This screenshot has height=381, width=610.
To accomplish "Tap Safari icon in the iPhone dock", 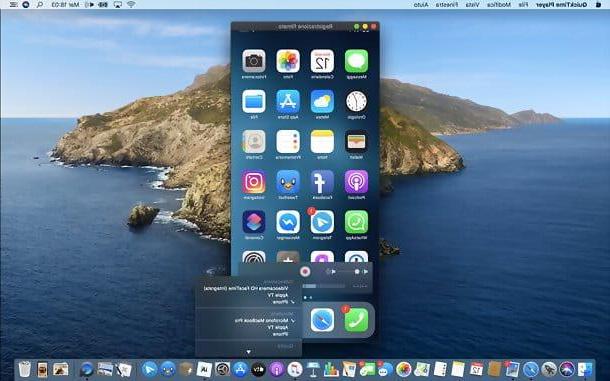I will tap(322, 320).
